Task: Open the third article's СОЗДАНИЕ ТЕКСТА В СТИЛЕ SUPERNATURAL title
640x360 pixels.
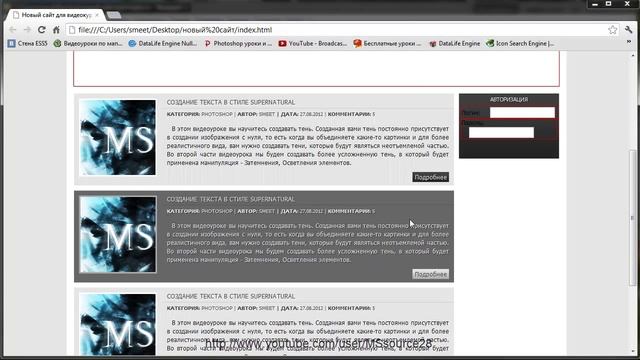Action: click(x=231, y=296)
